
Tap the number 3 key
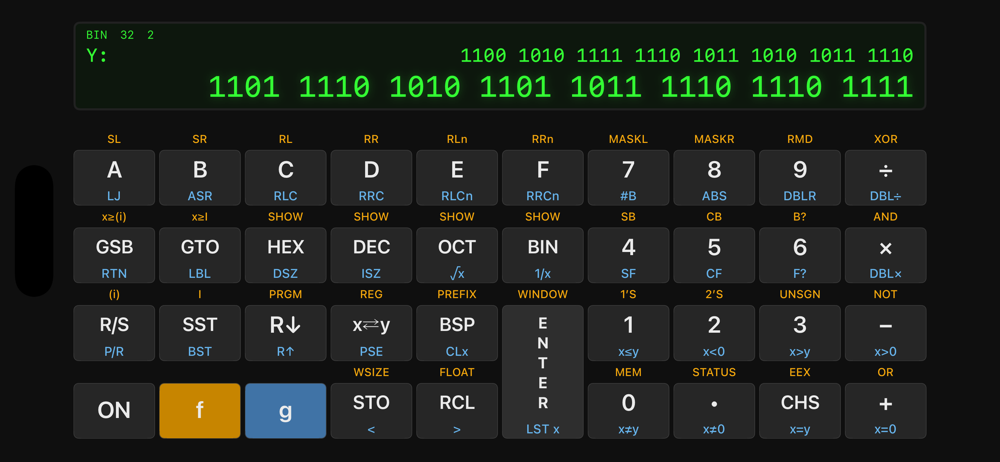pyautogui.click(x=800, y=333)
